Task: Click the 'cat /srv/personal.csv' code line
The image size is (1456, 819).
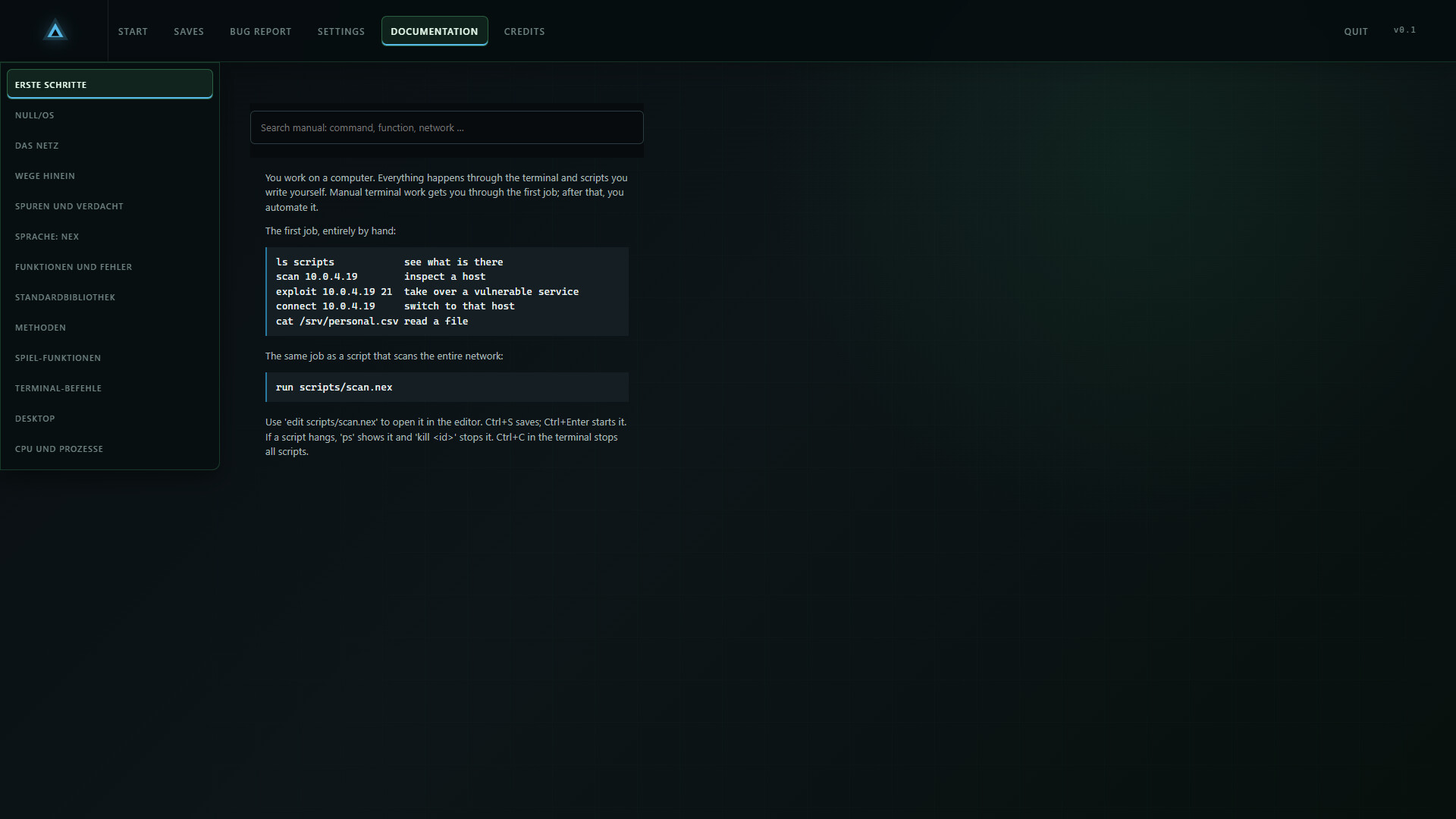Action: [x=372, y=322]
